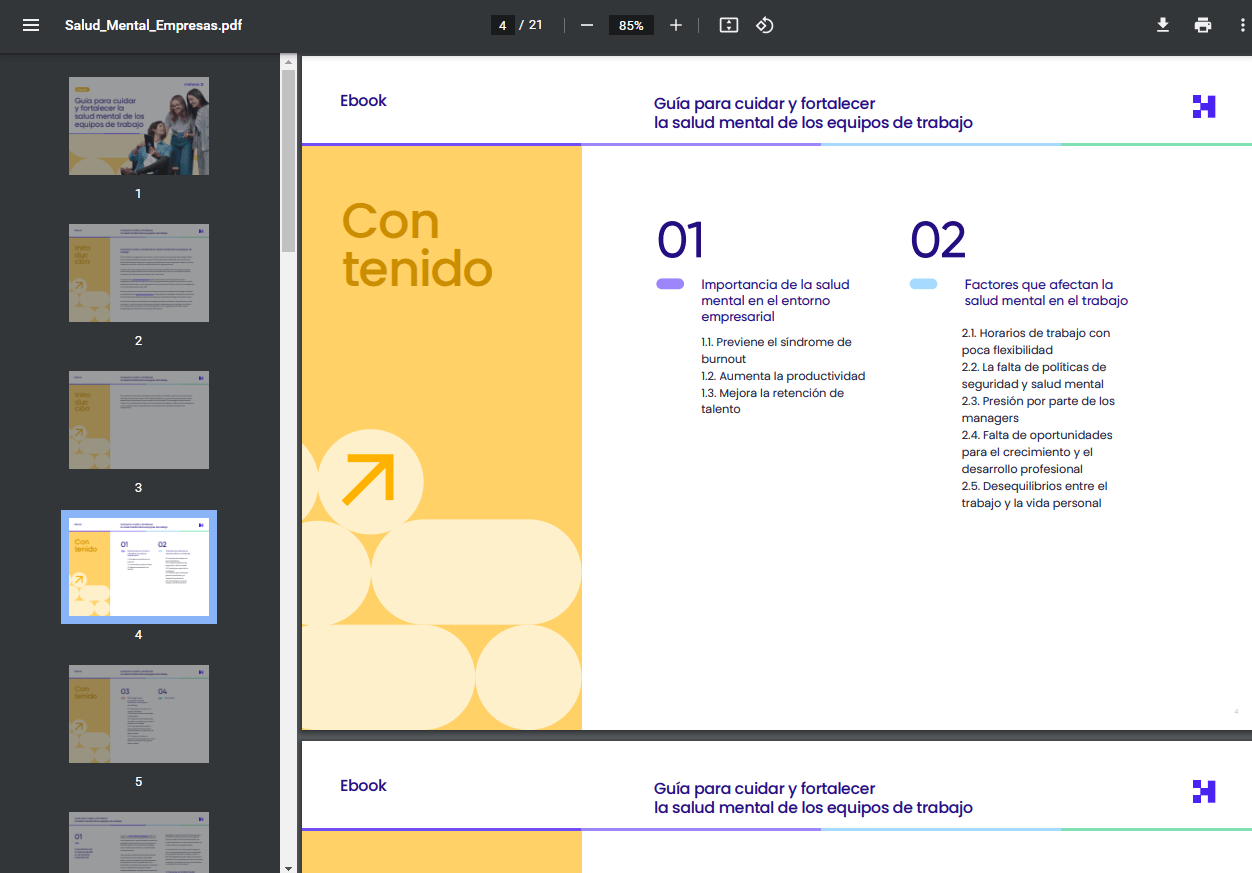The width and height of the screenshot is (1252, 873).
Task: Select the page 1 cover thumbnail
Action: click(138, 126)
